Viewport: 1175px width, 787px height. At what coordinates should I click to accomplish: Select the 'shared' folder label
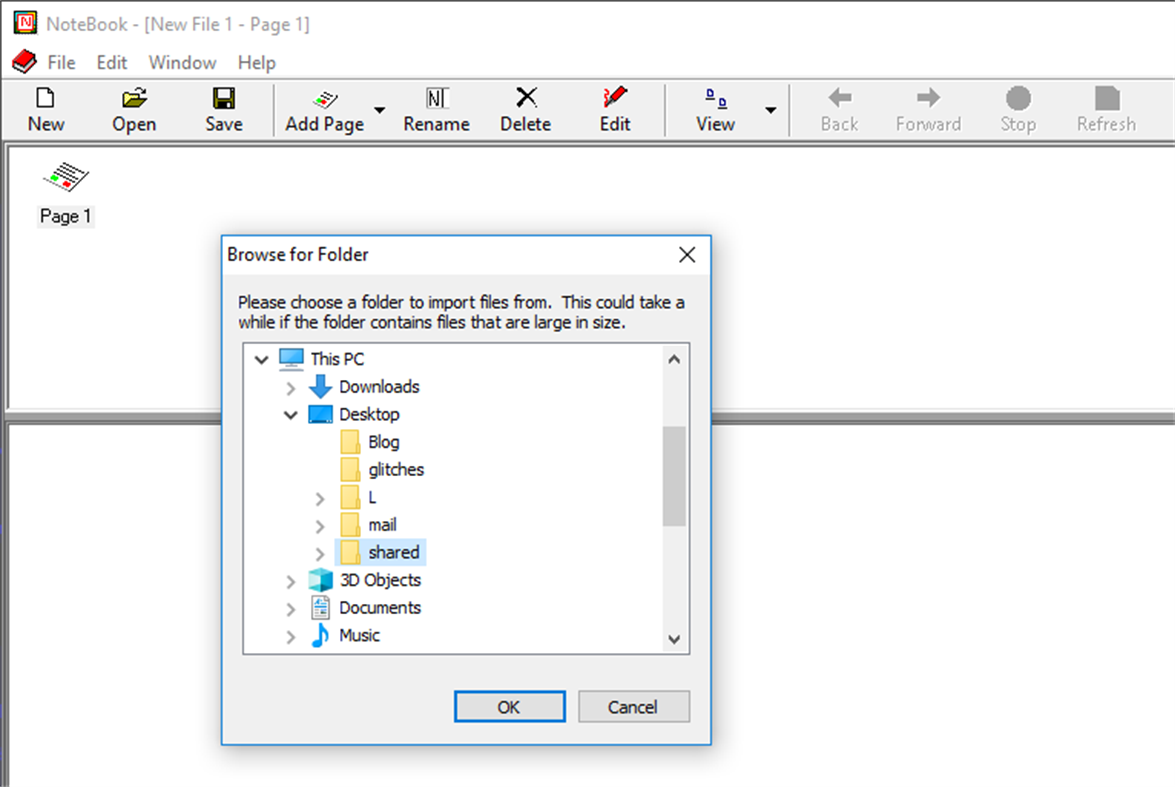coord(394,552)
